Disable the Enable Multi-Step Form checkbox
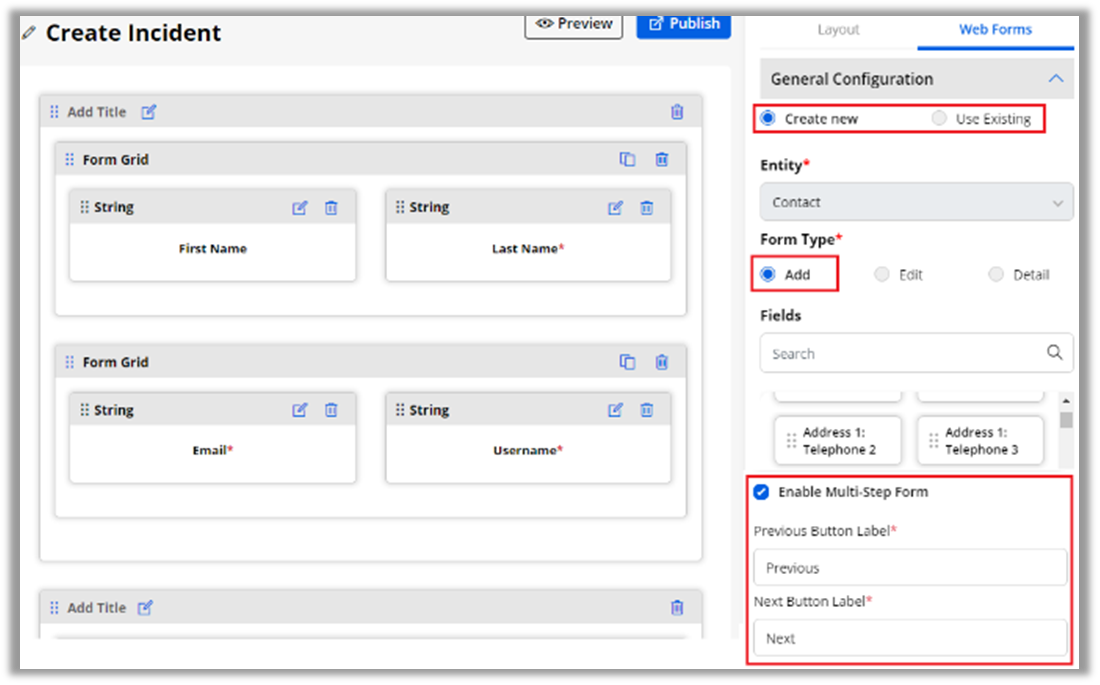Viewport: 1100px width, 685px height. click(762, 492)
